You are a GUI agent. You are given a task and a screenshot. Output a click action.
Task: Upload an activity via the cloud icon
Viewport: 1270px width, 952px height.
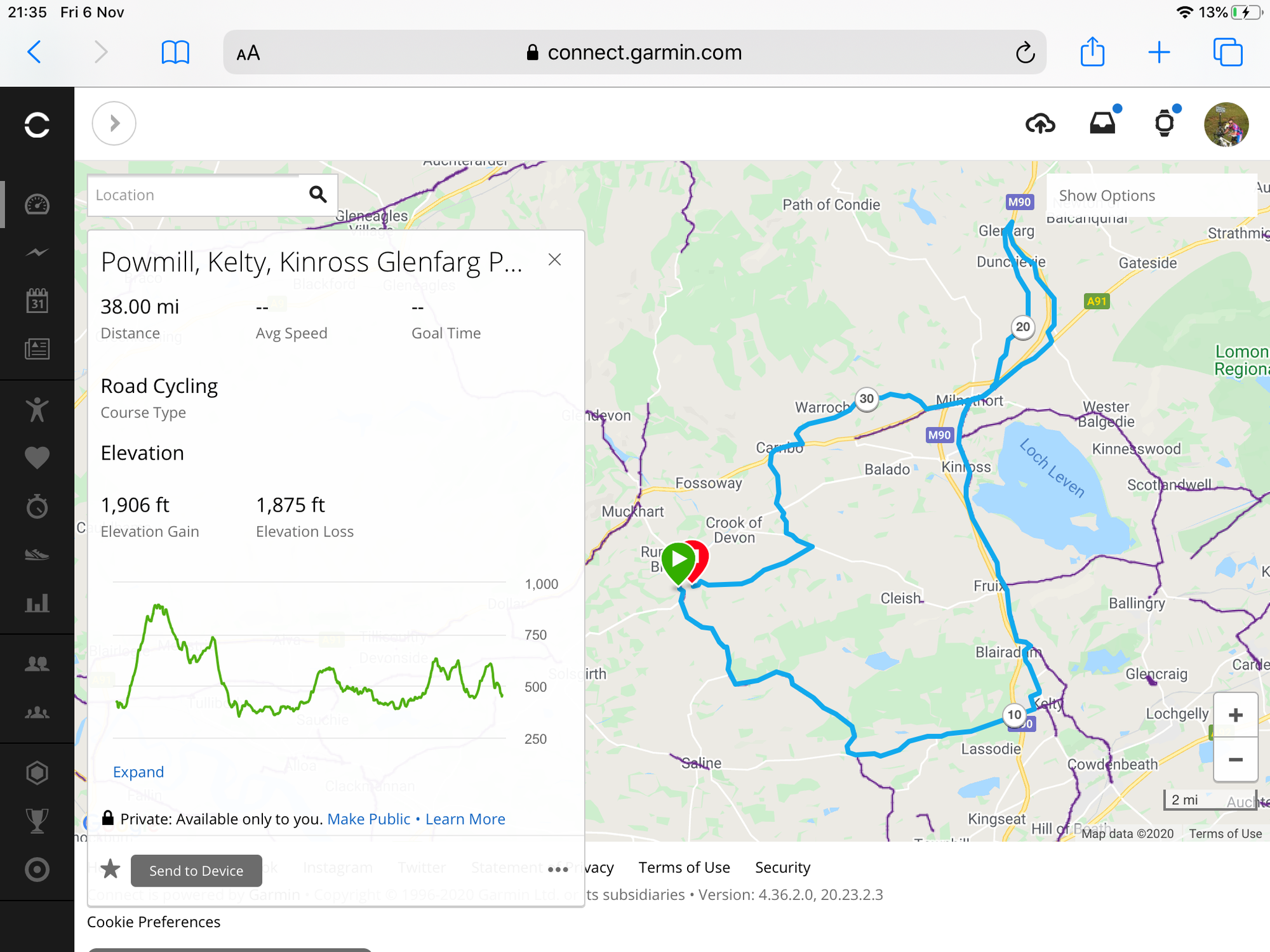tap(1041, 124)
